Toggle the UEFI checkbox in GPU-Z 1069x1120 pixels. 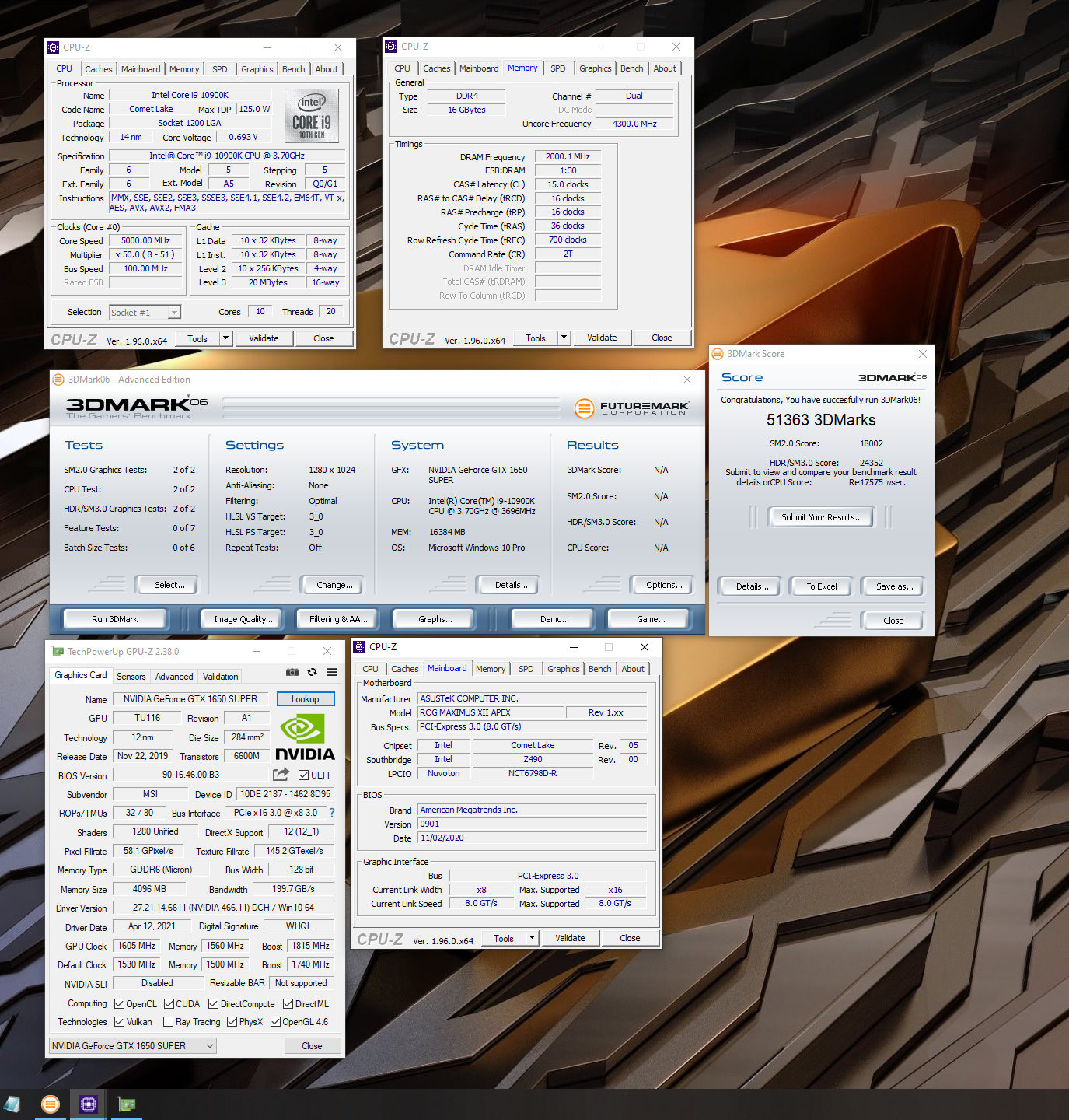pos(303,775)
